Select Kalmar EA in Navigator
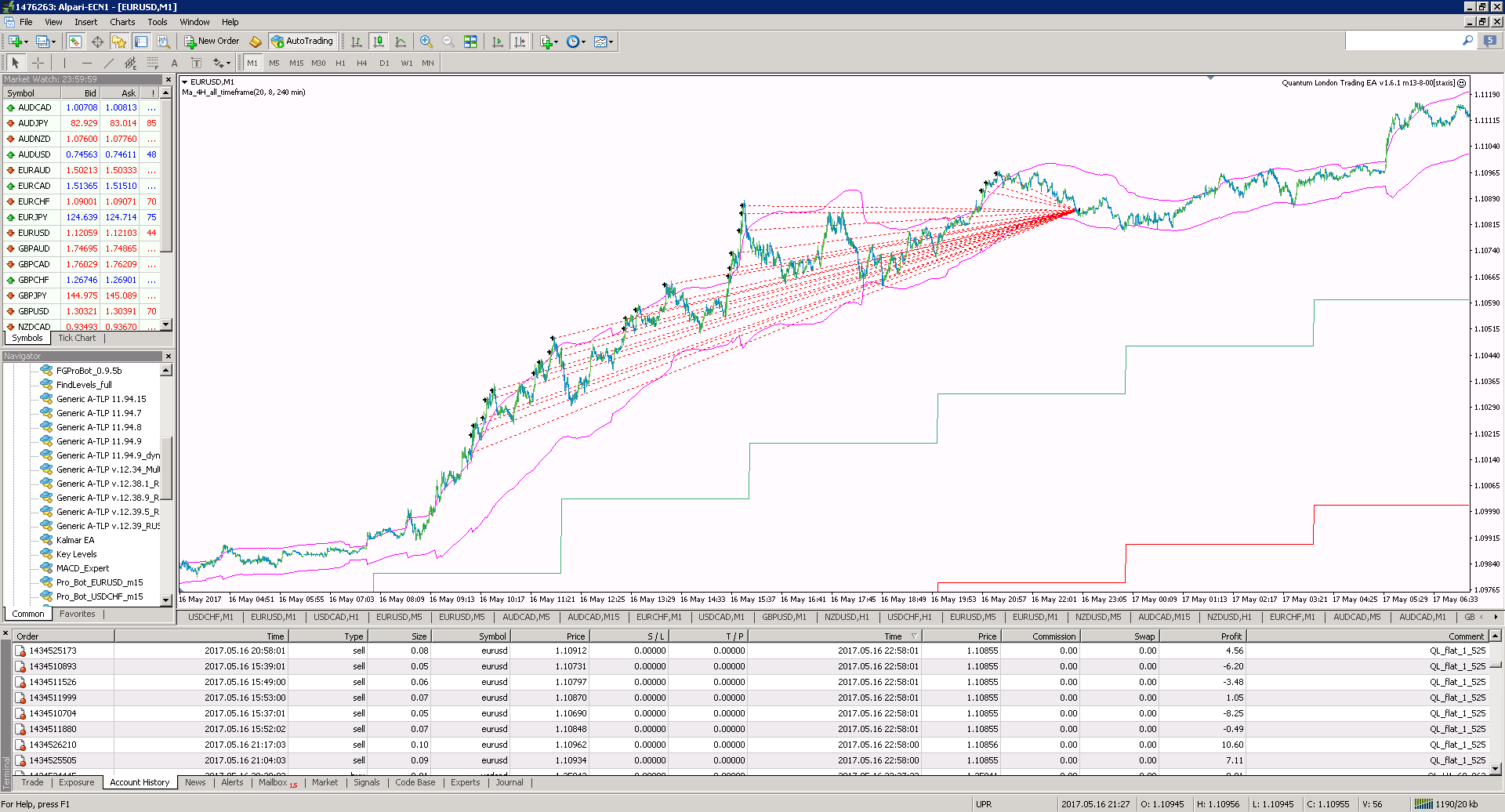The height and width of the screenshot is (812, 1505). 75,540
